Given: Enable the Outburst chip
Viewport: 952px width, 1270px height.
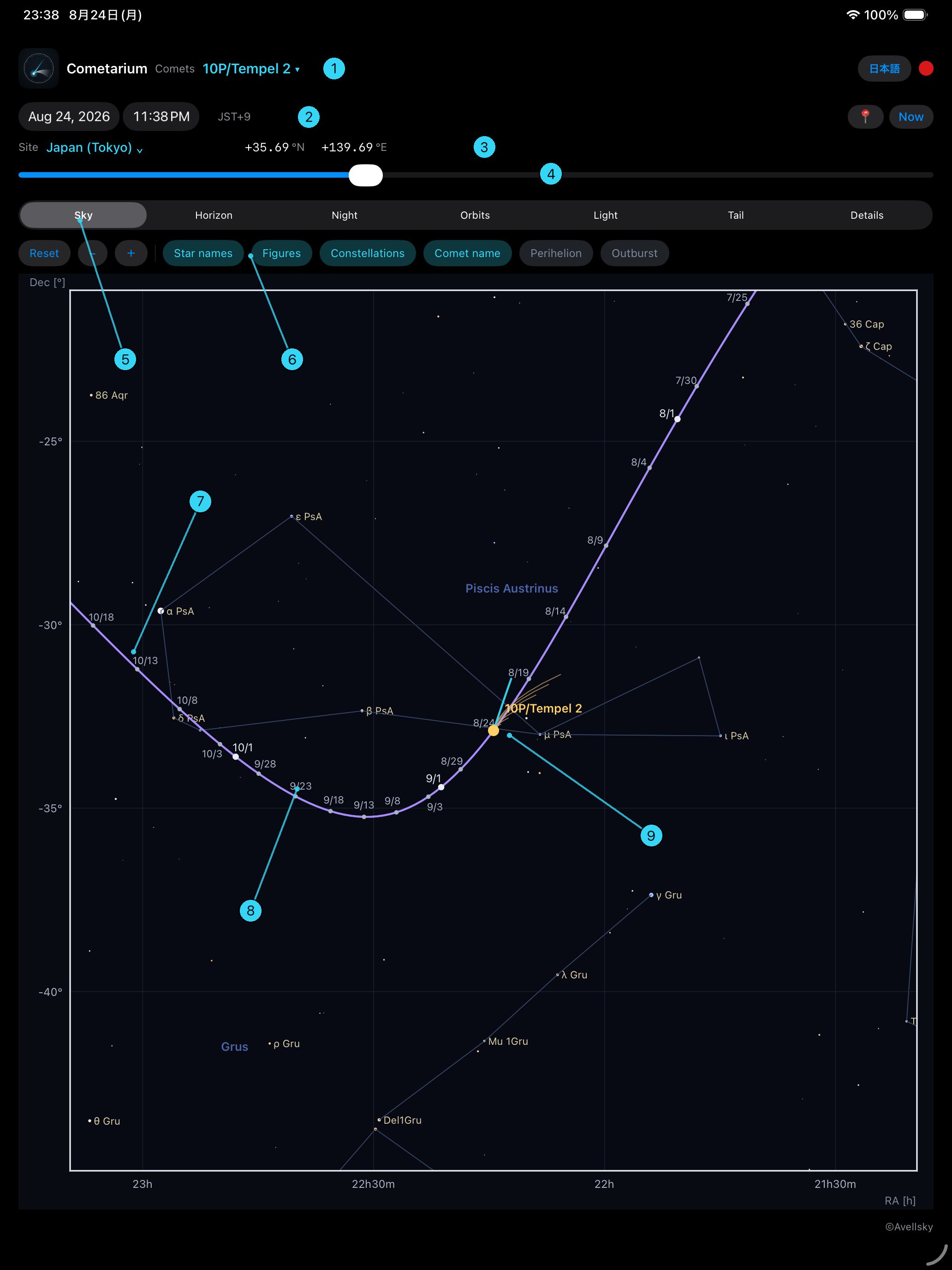Looking at the screenshot, I should point(634,253).
